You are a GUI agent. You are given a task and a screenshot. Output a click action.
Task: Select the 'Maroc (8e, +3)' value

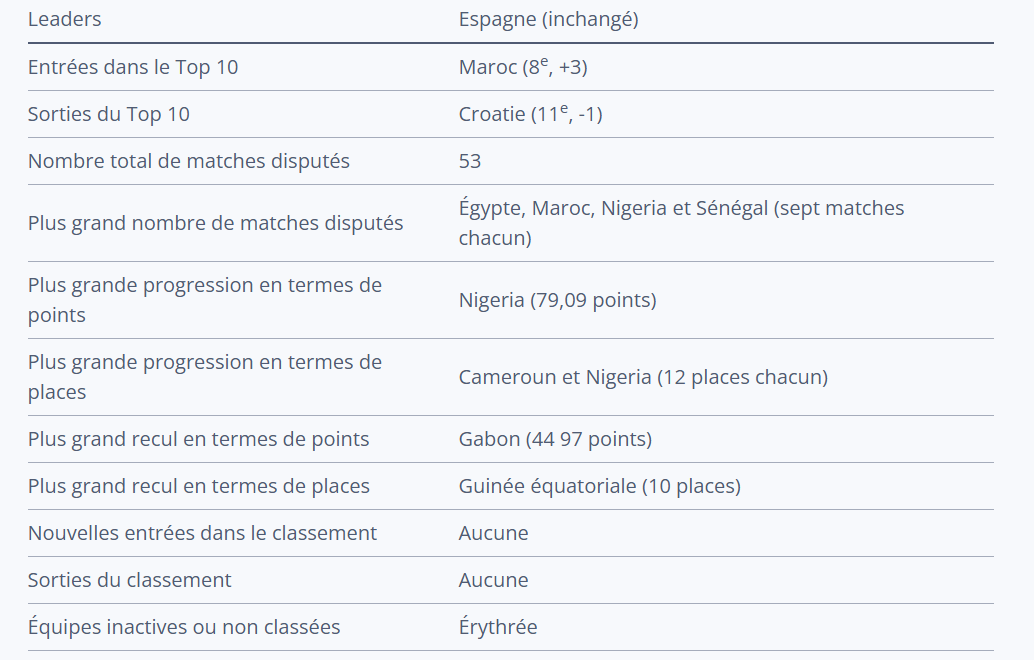[x=529, y=67]
